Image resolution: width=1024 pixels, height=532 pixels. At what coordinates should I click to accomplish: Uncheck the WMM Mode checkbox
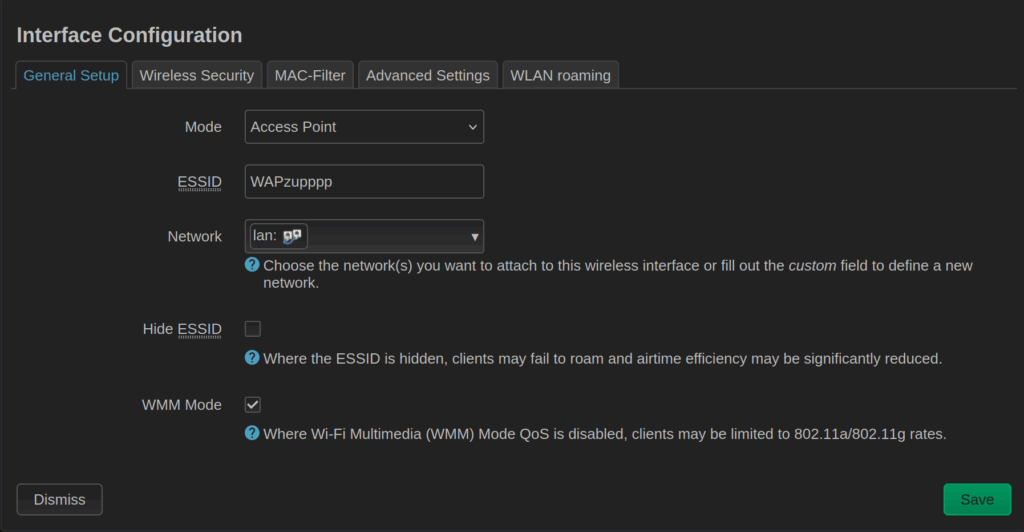coord(253,405)
